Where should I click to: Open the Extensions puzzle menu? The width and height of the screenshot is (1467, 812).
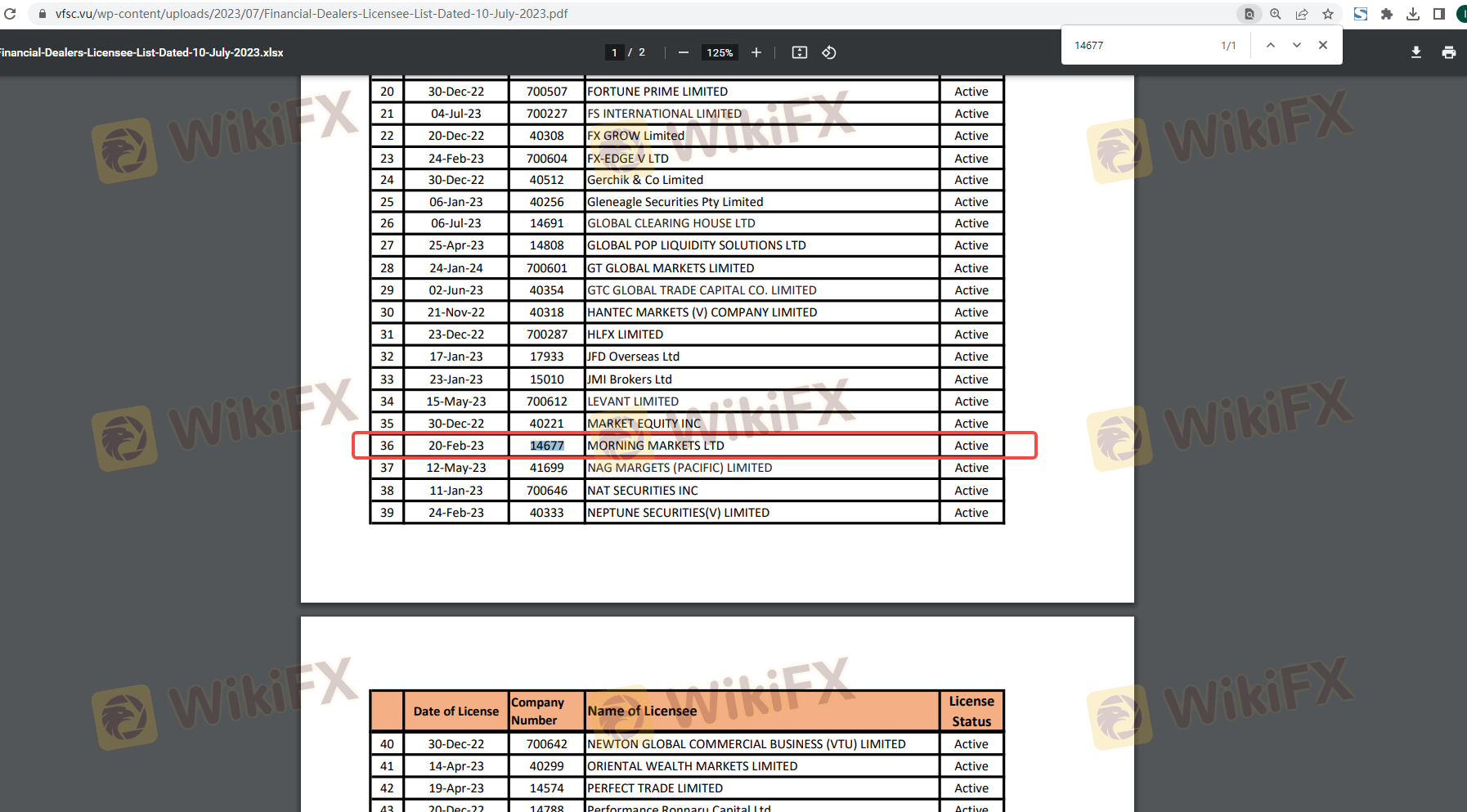point(1387,14)
